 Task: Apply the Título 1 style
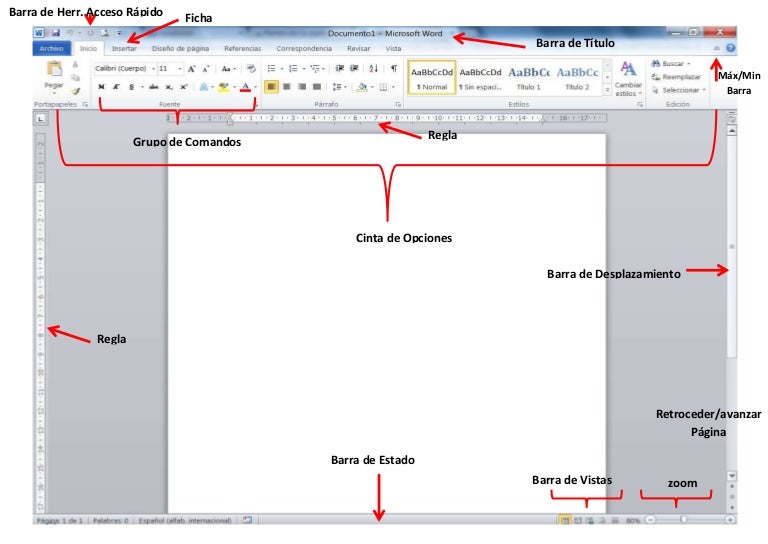(528, 76)
